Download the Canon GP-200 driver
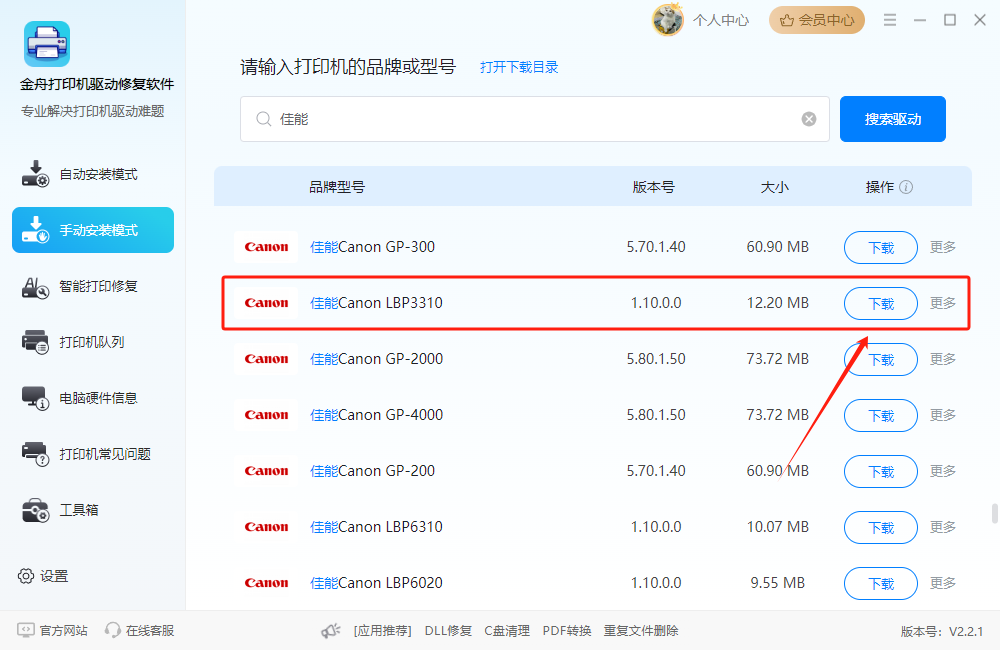Viewport: 1000px width, 650px height. click(881, 471)
